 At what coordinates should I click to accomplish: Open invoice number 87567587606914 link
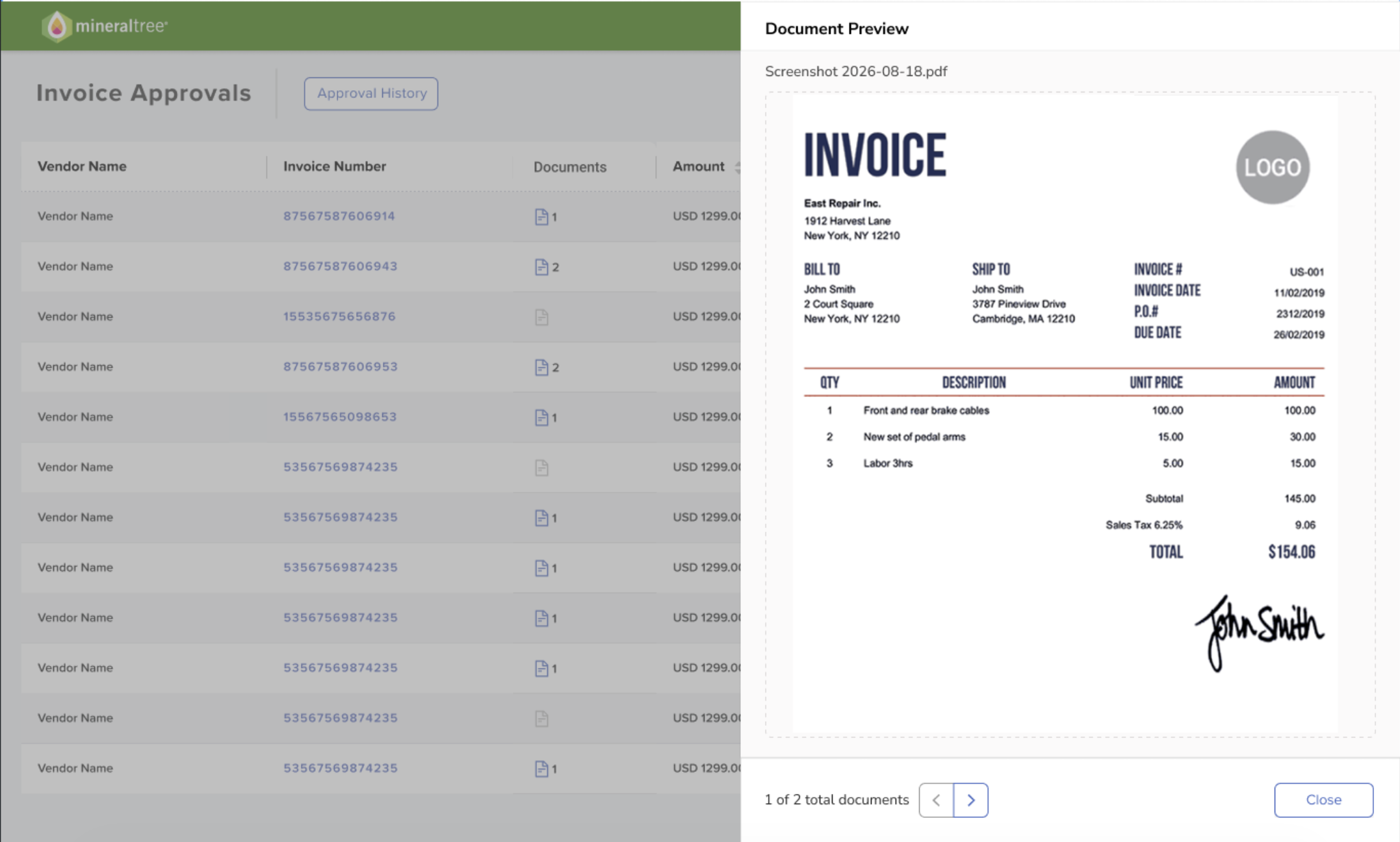tap(339, 216)
